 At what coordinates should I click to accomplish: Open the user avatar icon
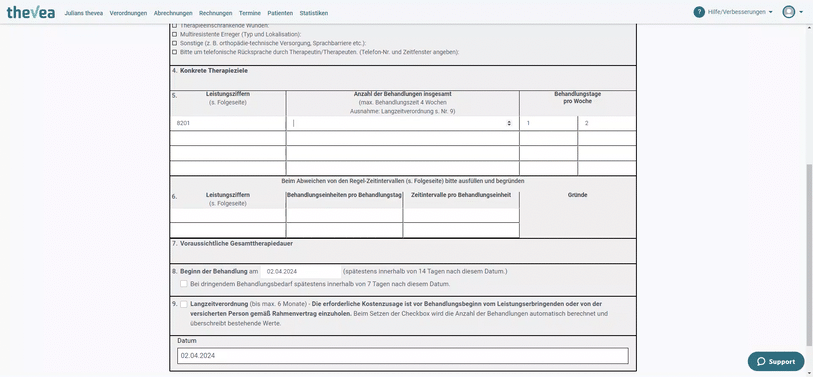(x=789, y=12)
